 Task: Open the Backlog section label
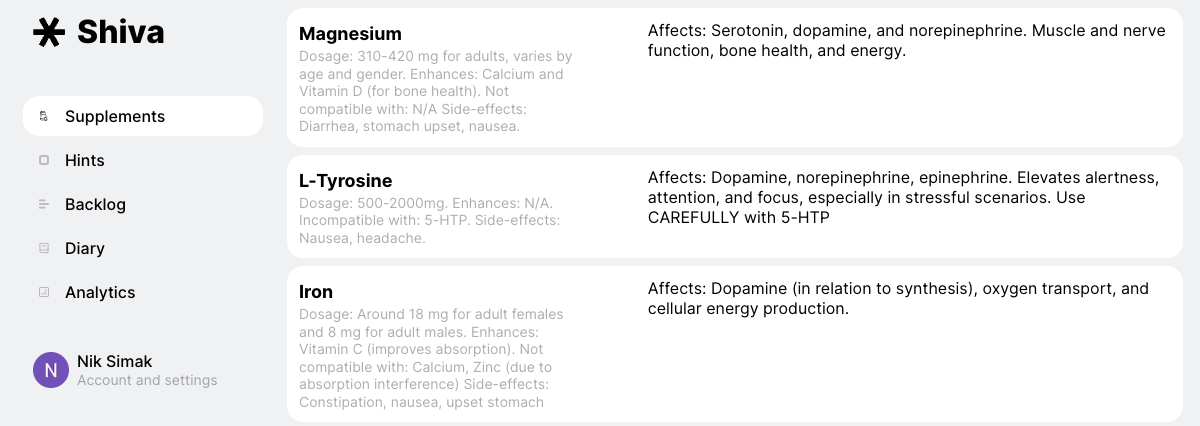coord(95,205)
